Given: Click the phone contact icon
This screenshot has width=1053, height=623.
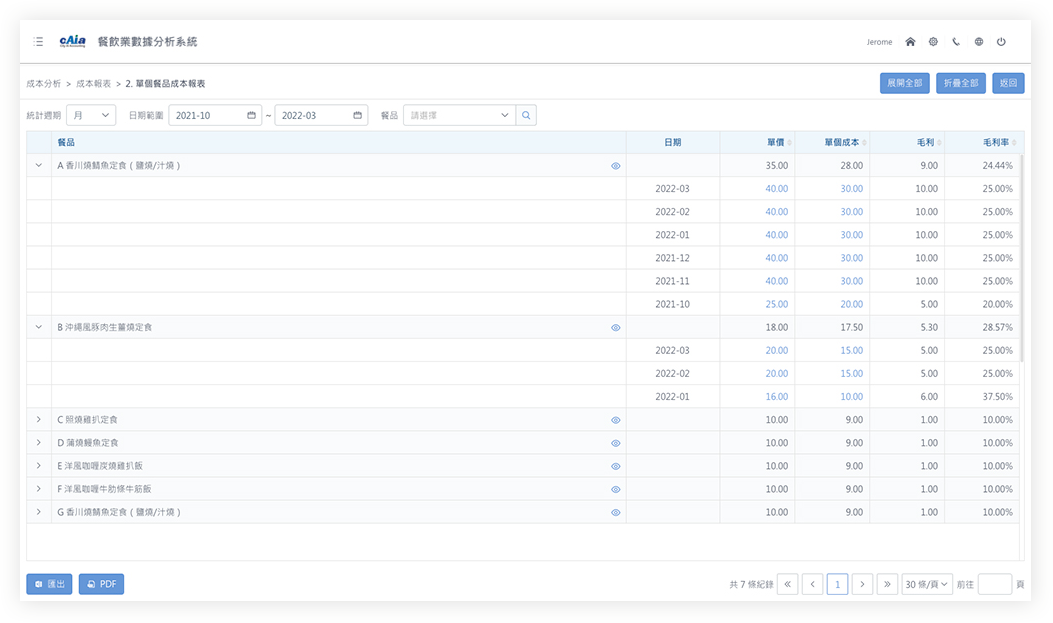Looking at the screenshot, I should [956, 42].
